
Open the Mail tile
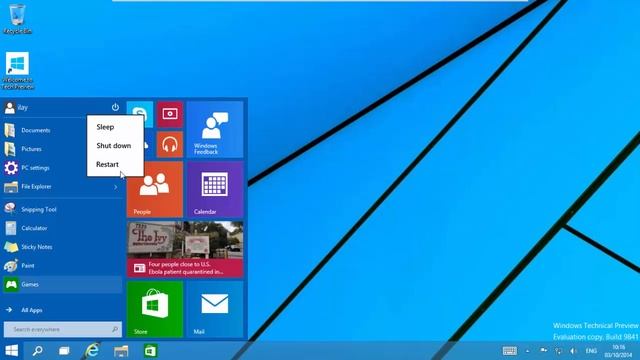pyautogui.click(x=215, y=309)
